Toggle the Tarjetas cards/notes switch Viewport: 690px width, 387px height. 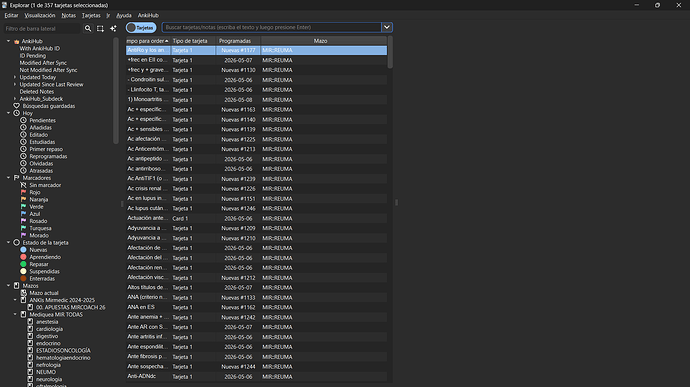coord(141,28)
